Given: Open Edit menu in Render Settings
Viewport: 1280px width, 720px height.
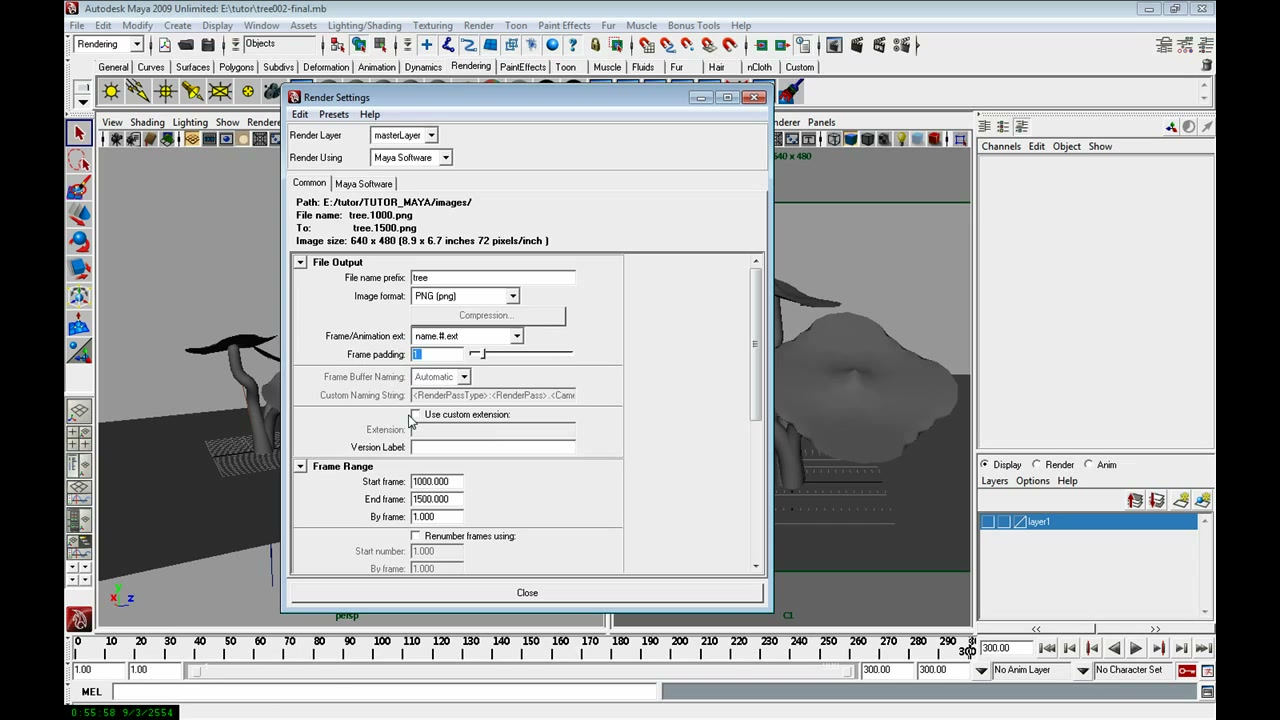Looking at the screenshot, I should point(300,114).
